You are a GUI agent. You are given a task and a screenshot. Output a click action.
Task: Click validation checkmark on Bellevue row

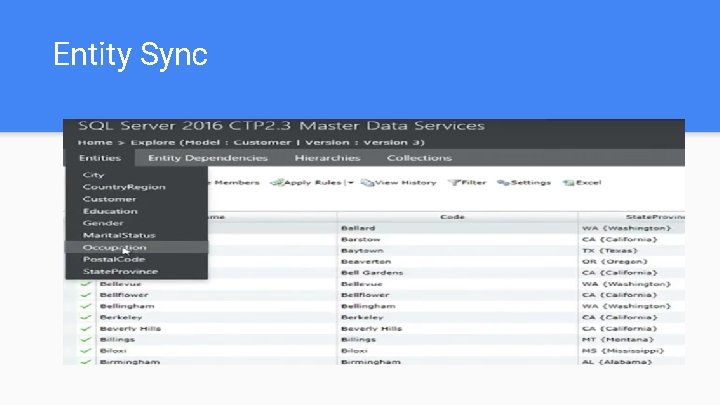[x=85, y=284]
